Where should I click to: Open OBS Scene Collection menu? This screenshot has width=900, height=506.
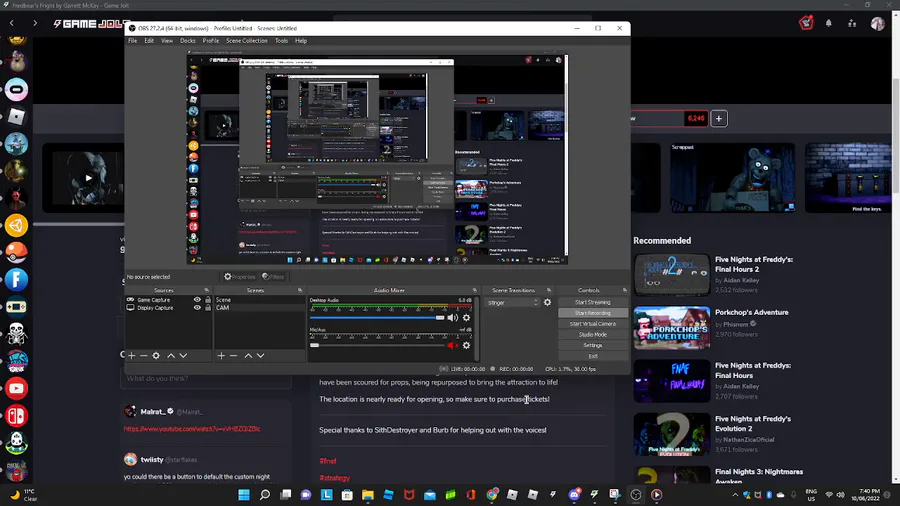[x=247, y=41]
